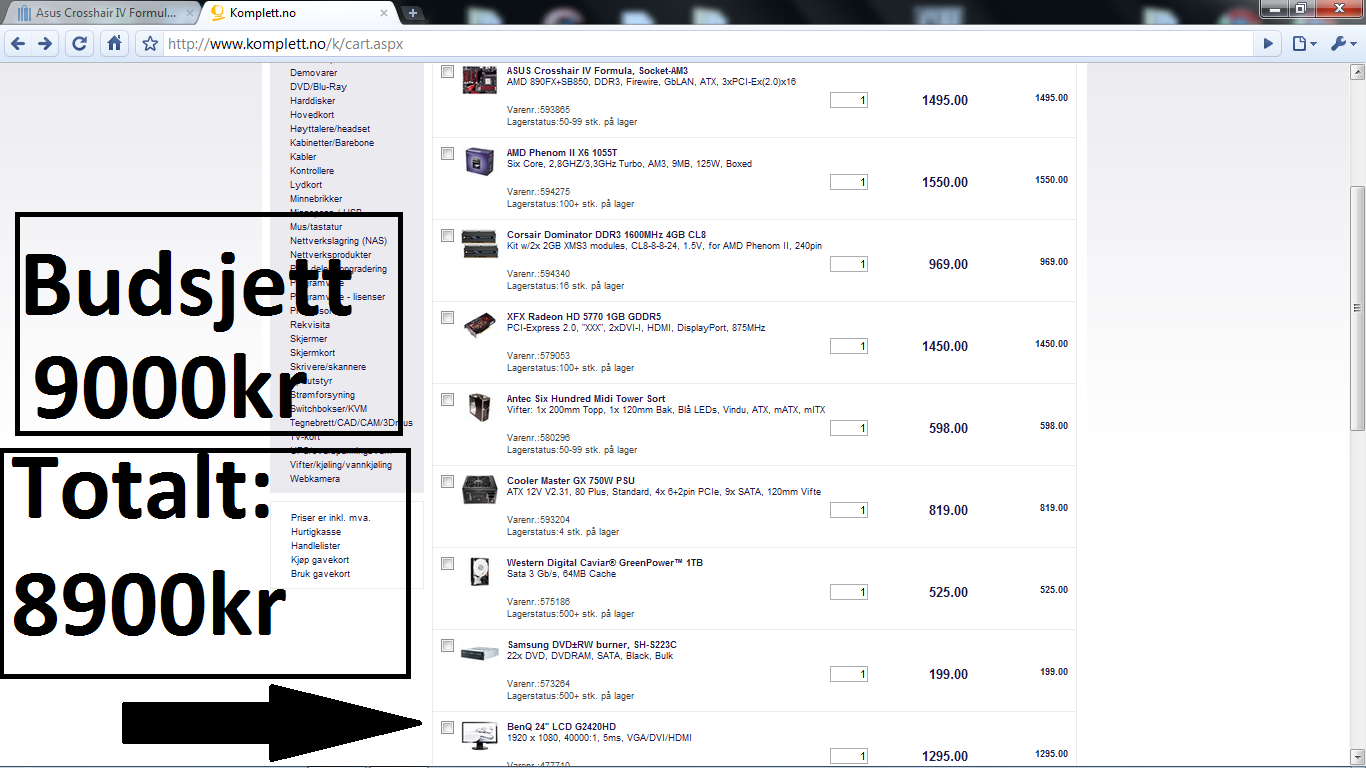The image size is (1366, 768).
Task: Tick the checkbox for ASUS Crosshair IV Formula
Action: pos(447,71)
